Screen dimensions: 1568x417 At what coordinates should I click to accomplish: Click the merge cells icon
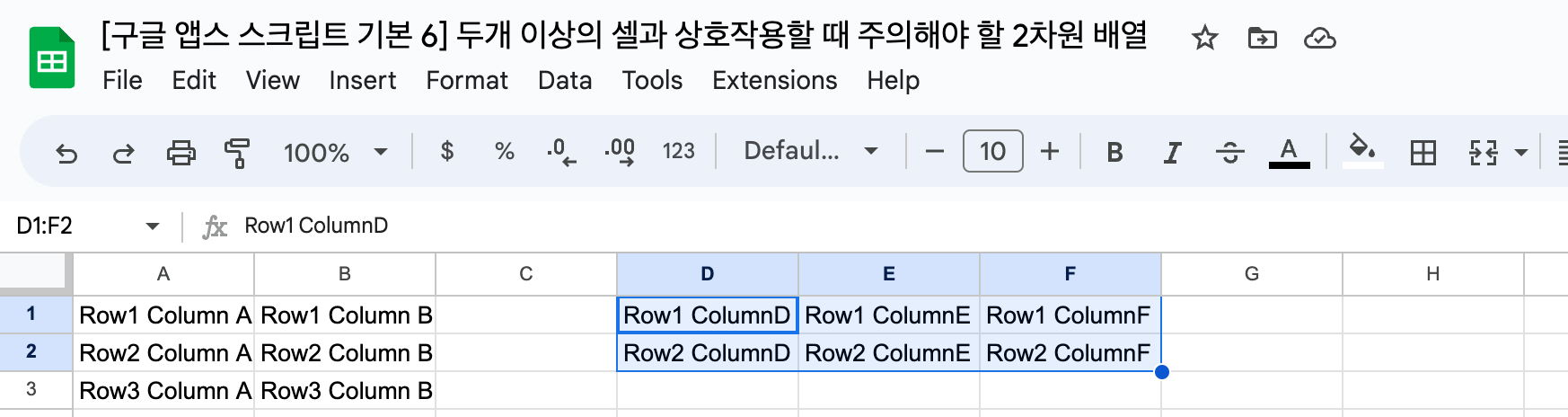(1483, 153)
